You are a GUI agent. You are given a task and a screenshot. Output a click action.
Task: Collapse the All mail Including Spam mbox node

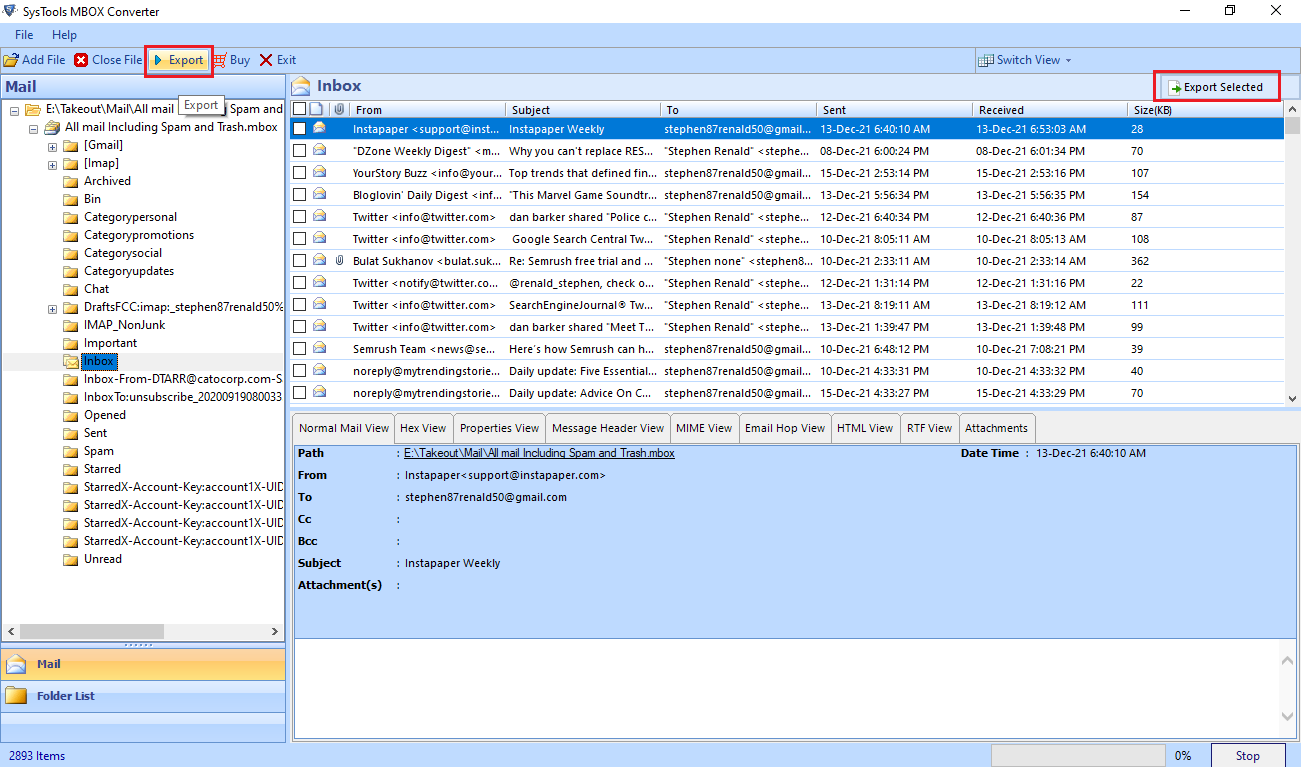tap(33, 128)
